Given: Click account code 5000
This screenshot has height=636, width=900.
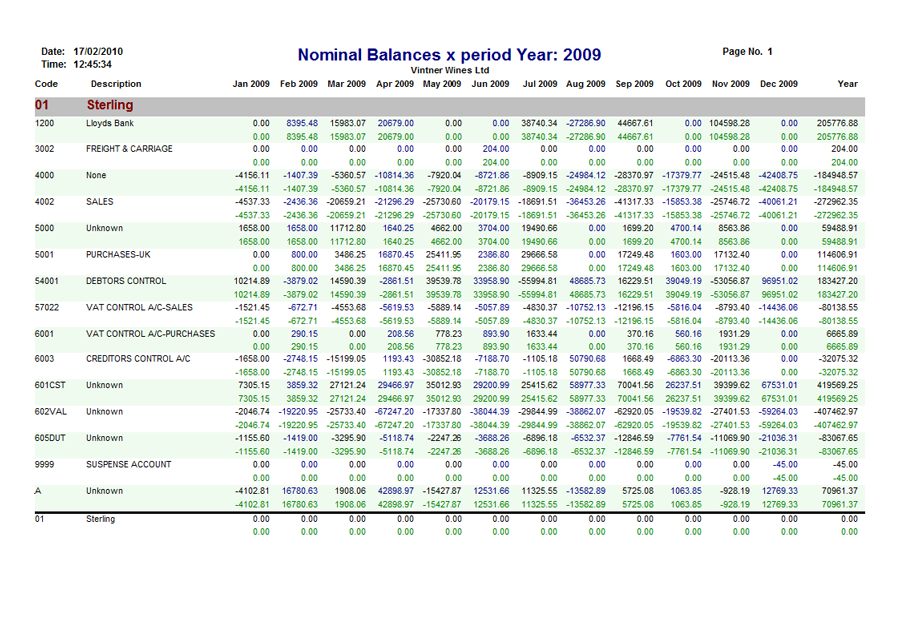Looking at the screenshot, I should tap(44, 228).
